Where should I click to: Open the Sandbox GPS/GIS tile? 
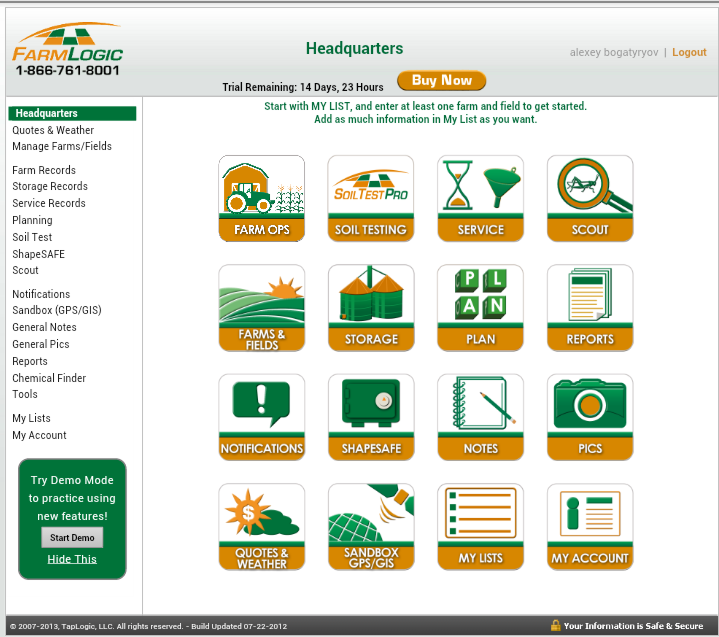(371, 527)
